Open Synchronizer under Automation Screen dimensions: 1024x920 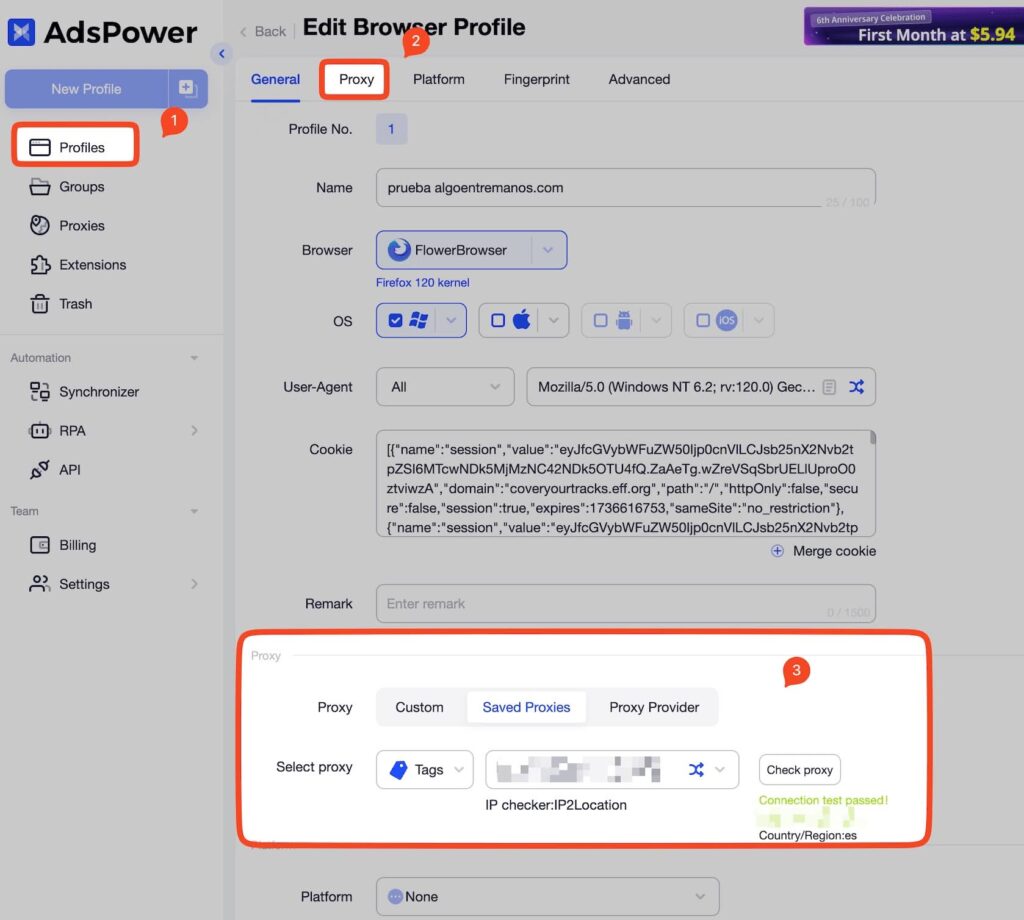(x=99, y=392)
